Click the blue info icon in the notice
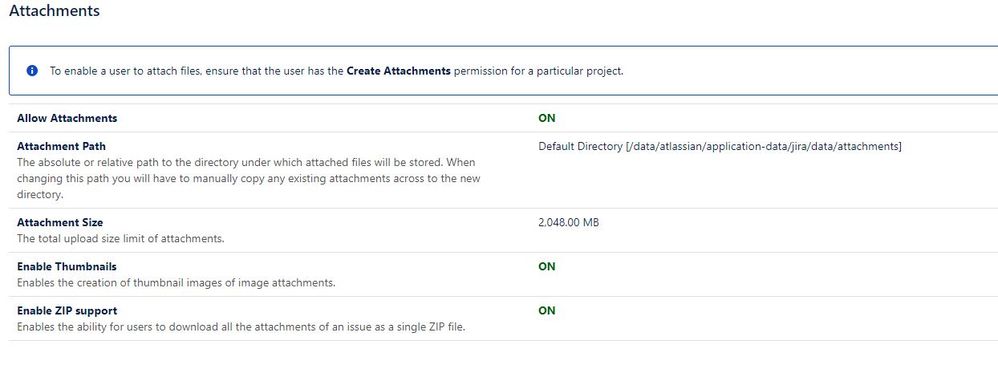The image size is (998, 365). tap(32, 71)
